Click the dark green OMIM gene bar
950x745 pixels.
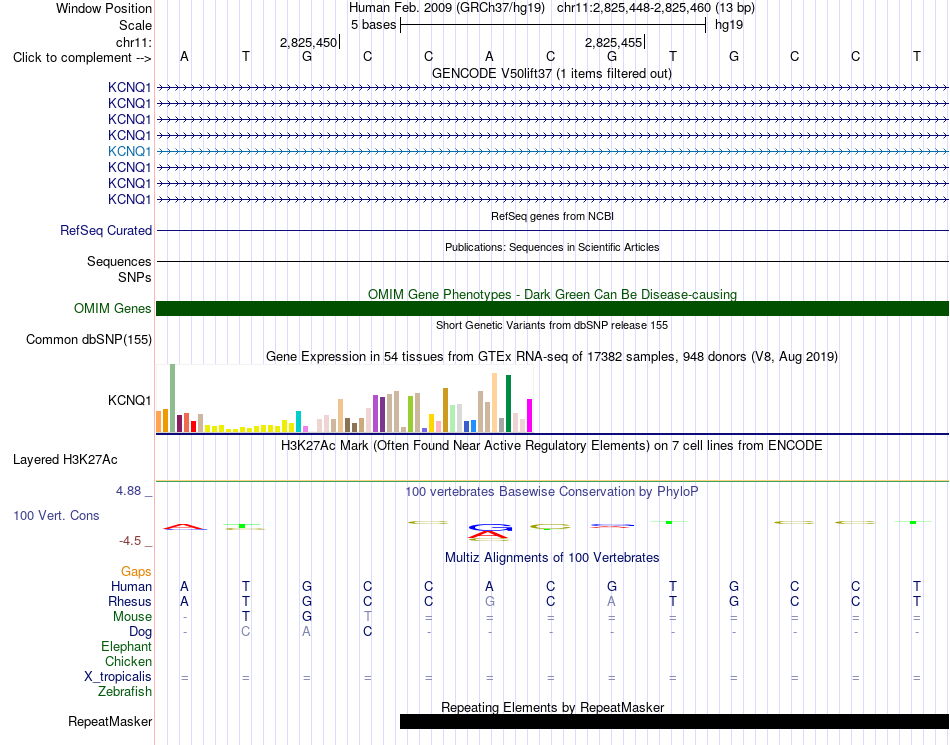pos(553,308)
